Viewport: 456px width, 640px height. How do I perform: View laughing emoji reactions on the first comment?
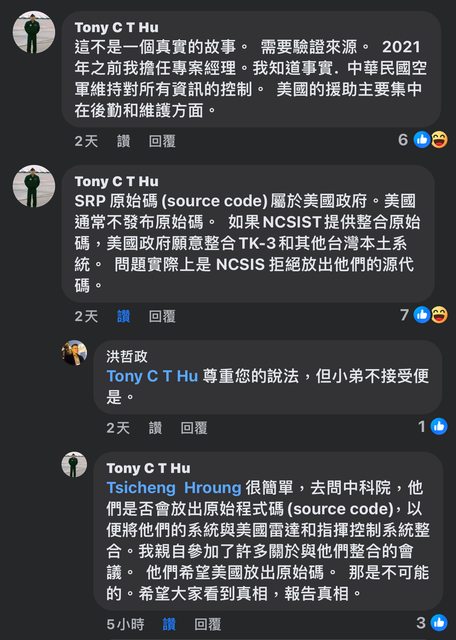click(440, 140)
